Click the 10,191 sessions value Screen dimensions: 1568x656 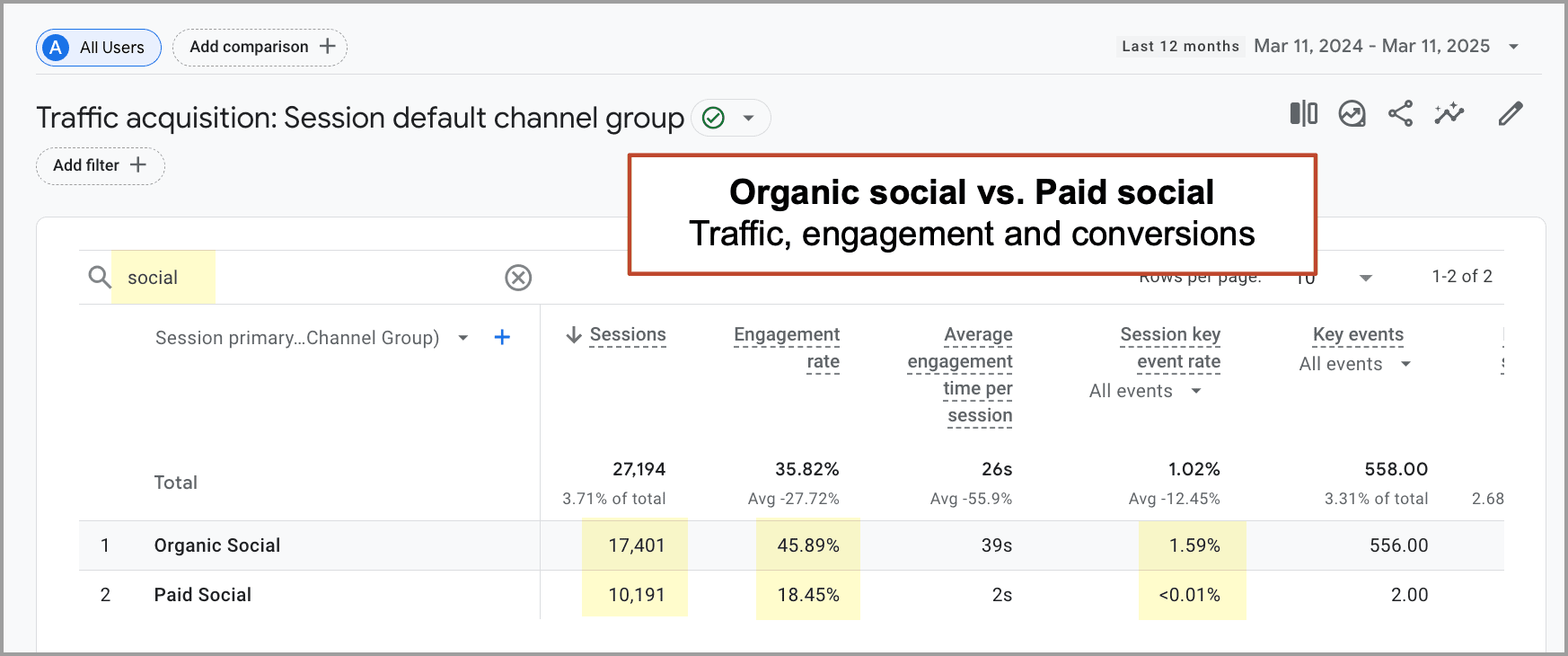(x=637, y=595)
